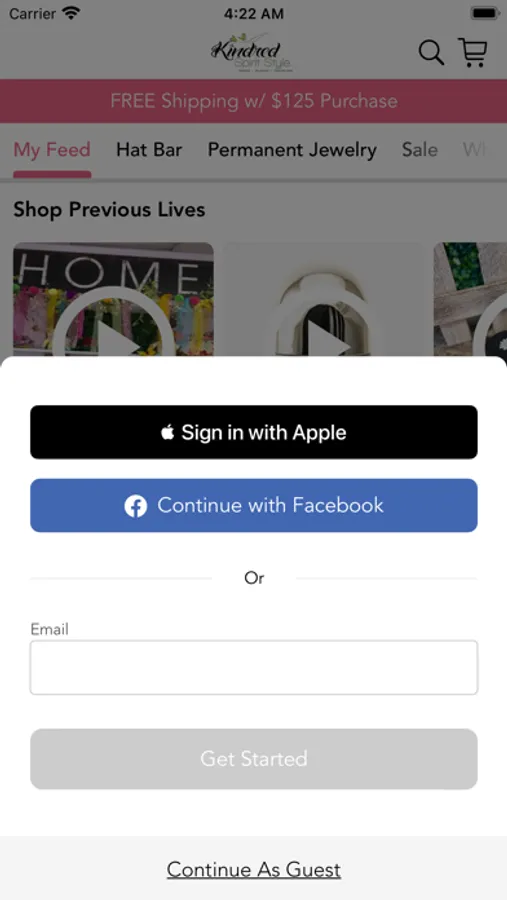Switch to the Hat Bar tab

[149, 150]
